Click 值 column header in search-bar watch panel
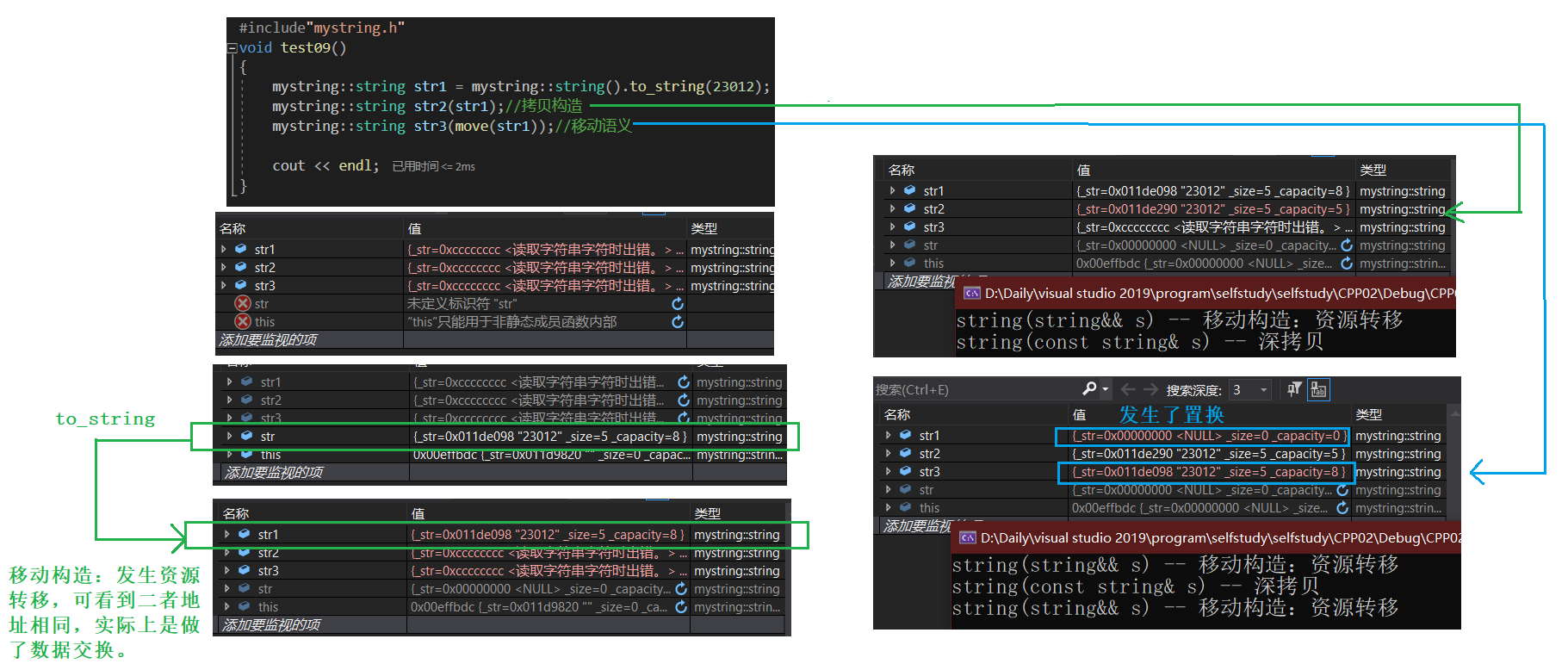This screenshot has height=670, width=1568. (x=1079, y=414)
